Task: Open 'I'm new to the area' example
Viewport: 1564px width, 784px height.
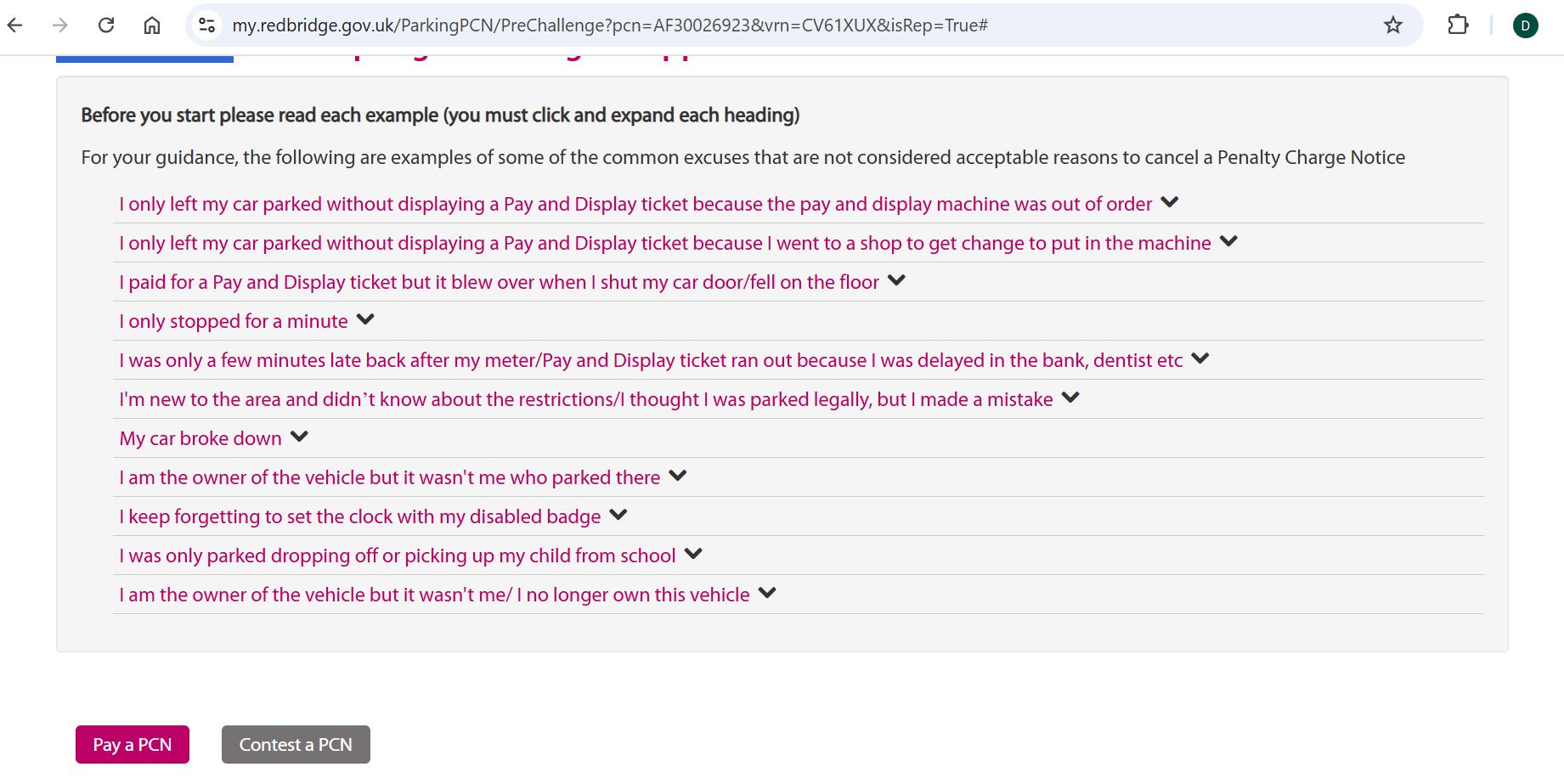Action: point(585,399)
